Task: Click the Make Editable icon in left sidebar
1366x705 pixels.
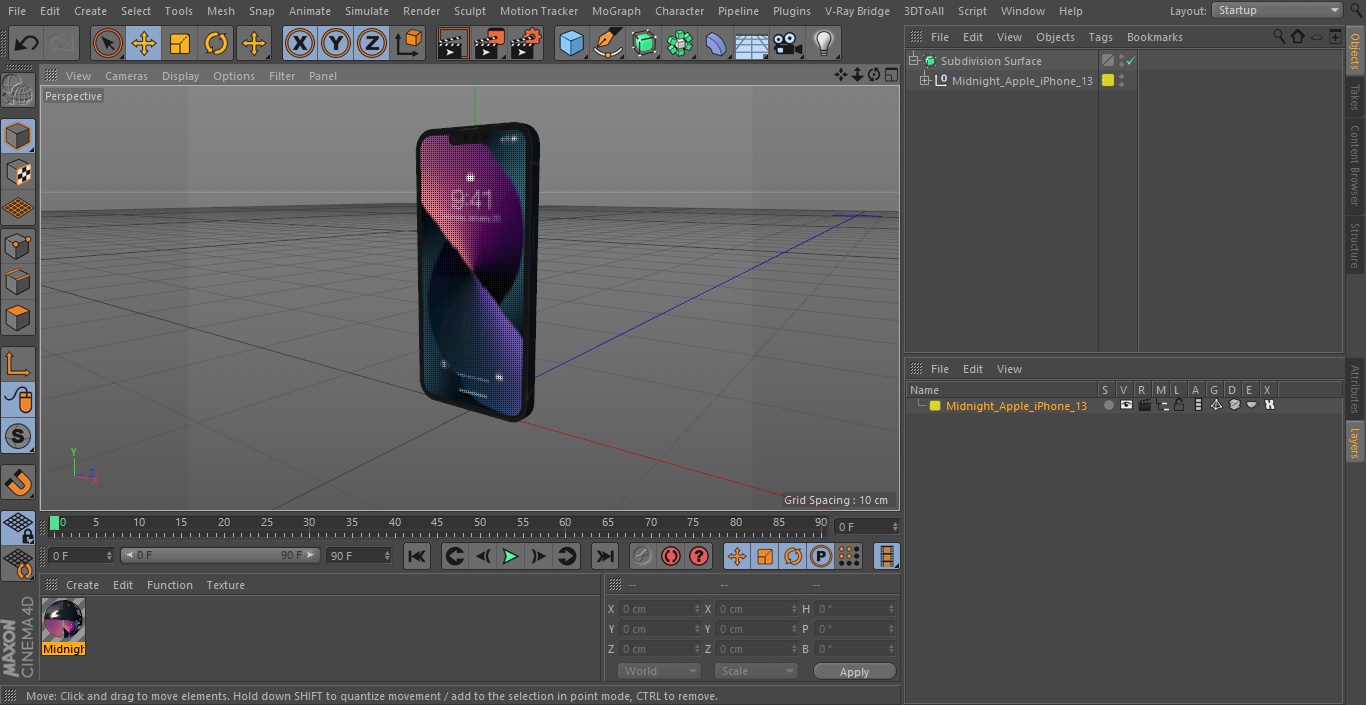Action: [18, 91]
